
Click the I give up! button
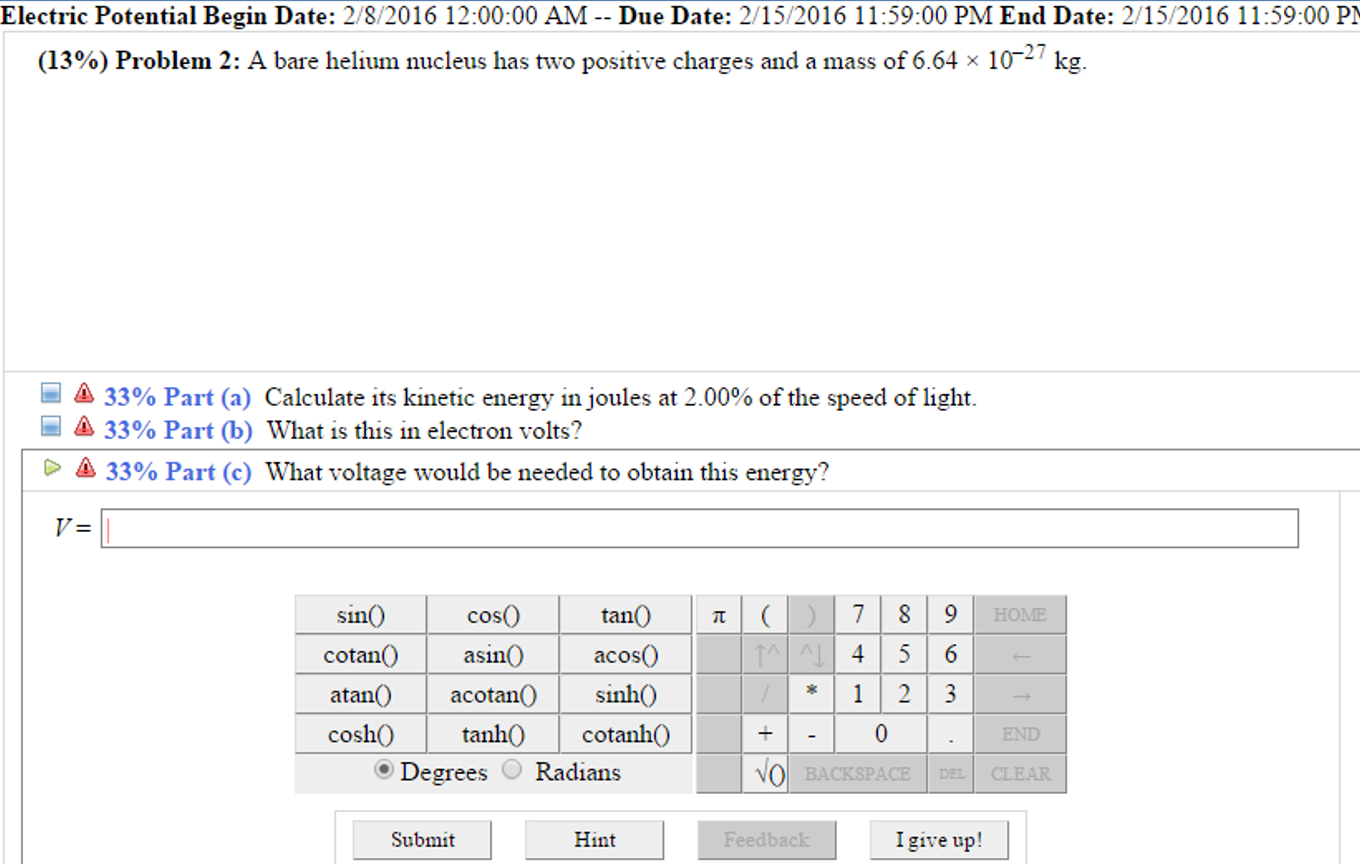(939, 840)
